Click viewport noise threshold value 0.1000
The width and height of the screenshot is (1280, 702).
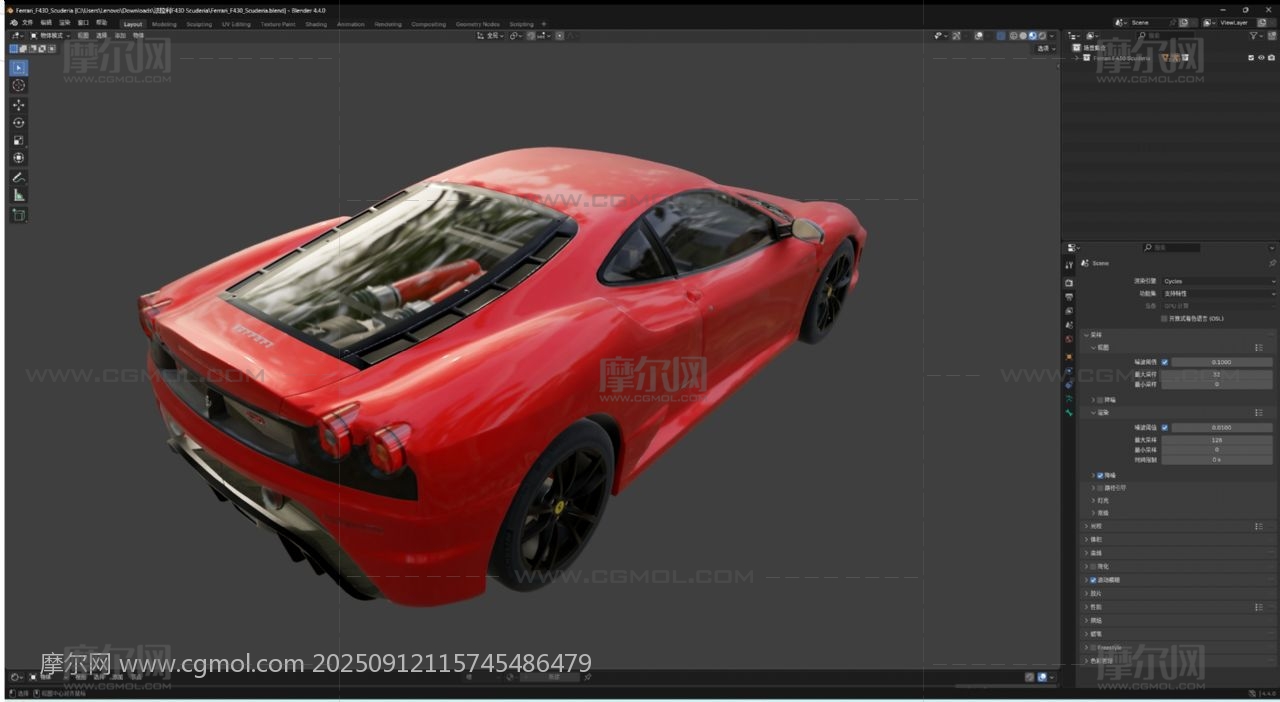1222,362
